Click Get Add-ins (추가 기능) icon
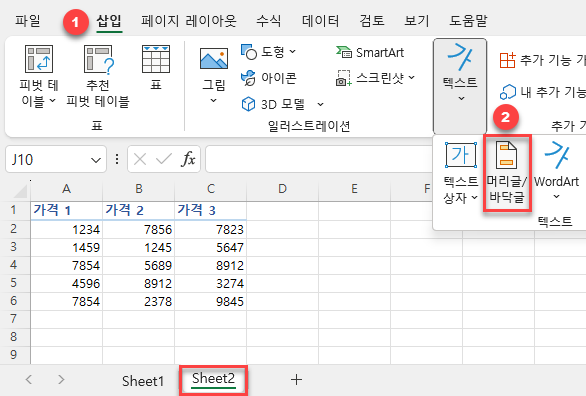 [x=508, y=60]
